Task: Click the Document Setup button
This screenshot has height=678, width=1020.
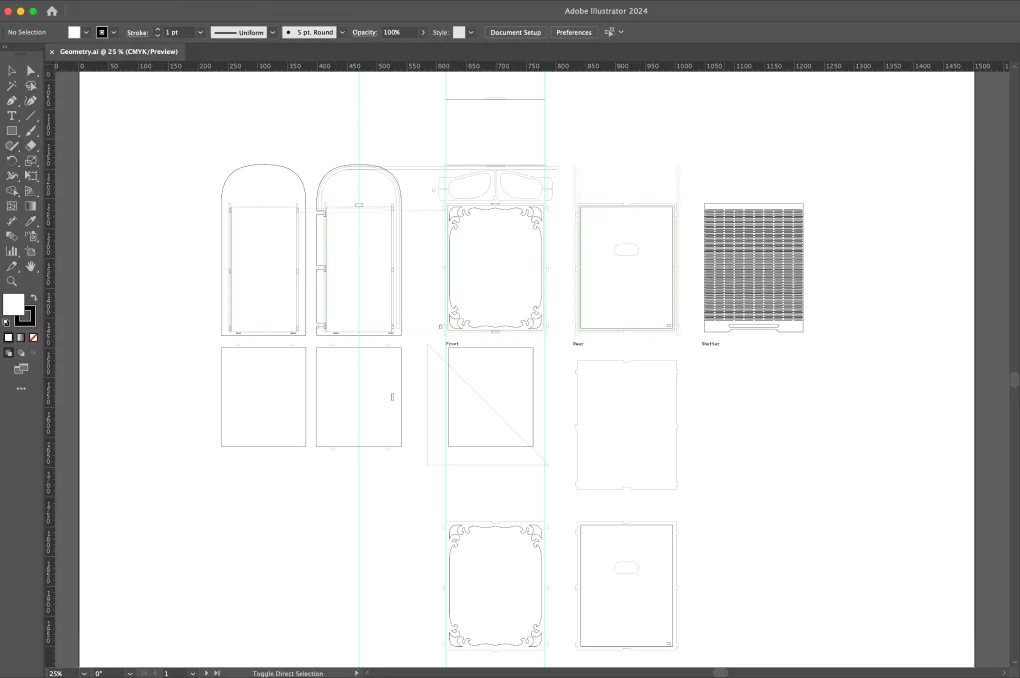Action: tap(515, 32)
